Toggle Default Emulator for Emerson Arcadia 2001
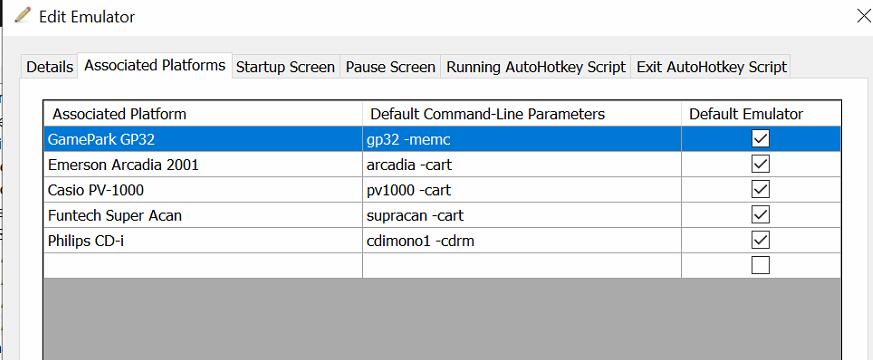 (760, 164)
